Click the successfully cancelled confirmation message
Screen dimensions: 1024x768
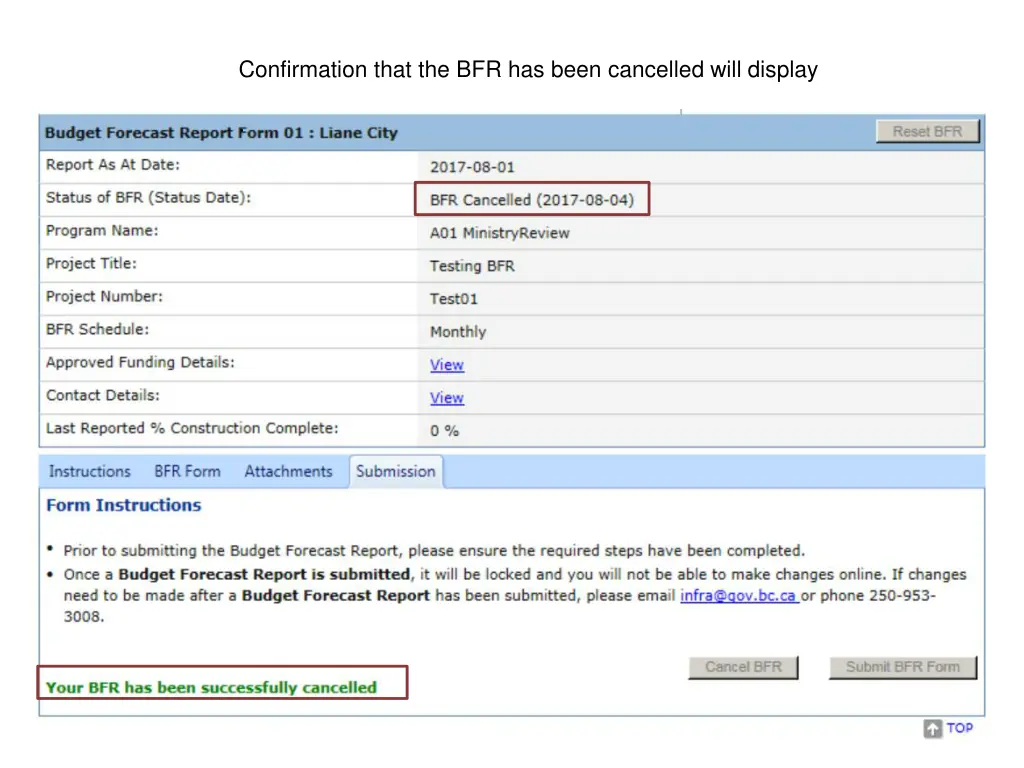click(211, 688)
